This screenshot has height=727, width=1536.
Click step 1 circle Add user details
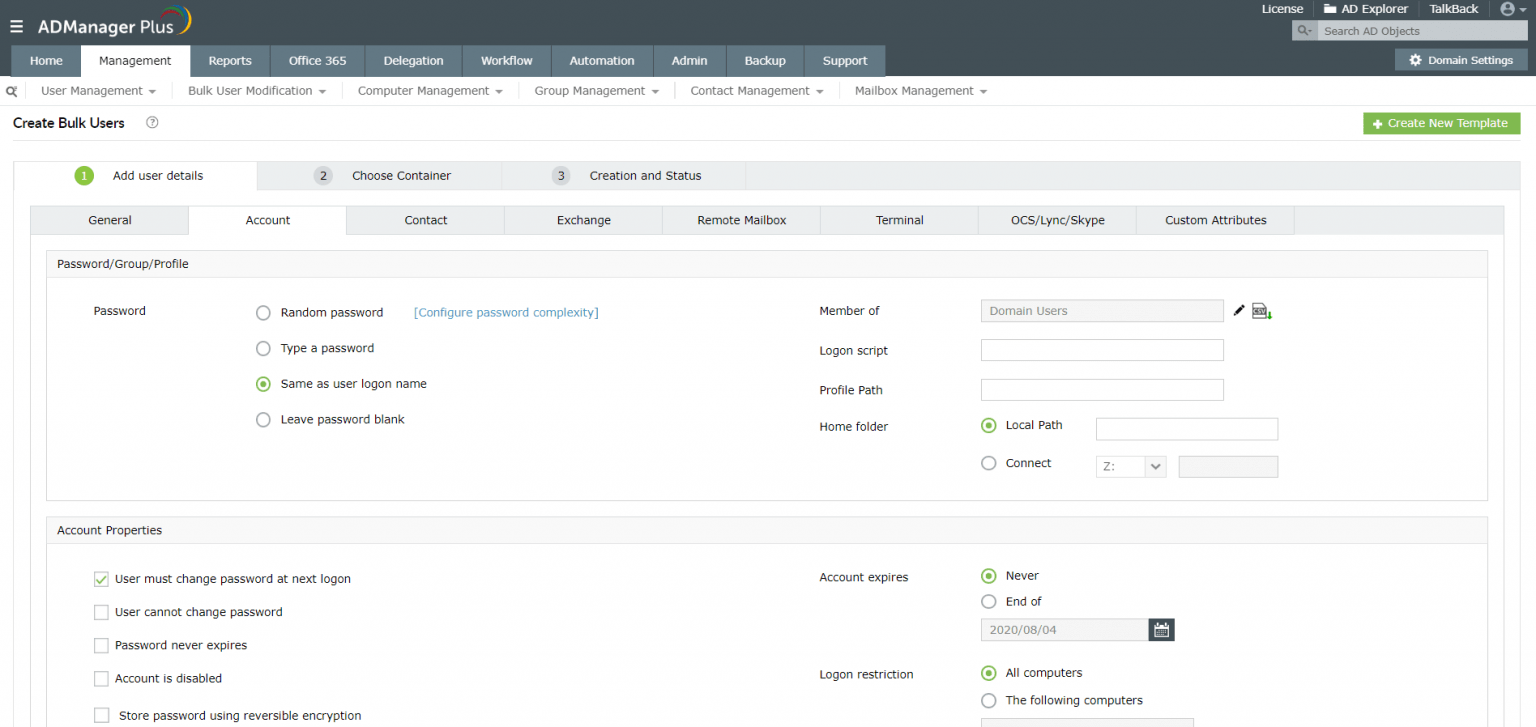click(x=84, y=176)
